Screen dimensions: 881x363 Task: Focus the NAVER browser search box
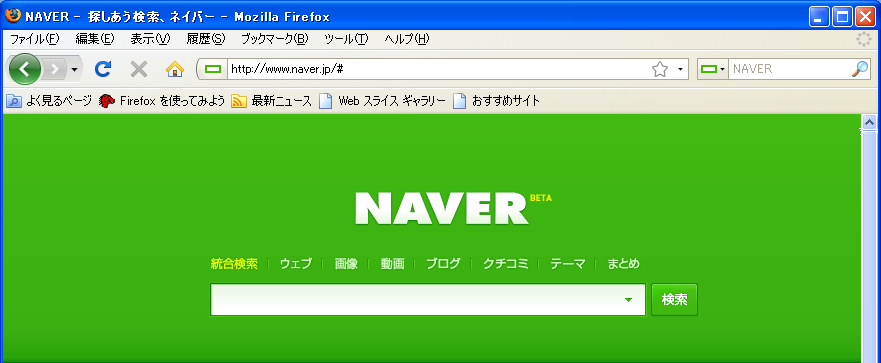789,69
